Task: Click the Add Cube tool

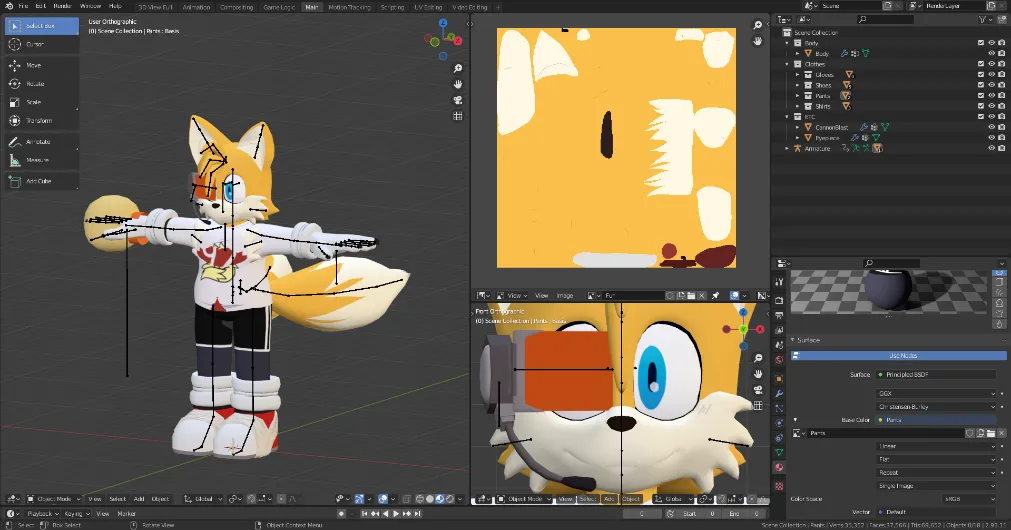Action: [40, 181]
